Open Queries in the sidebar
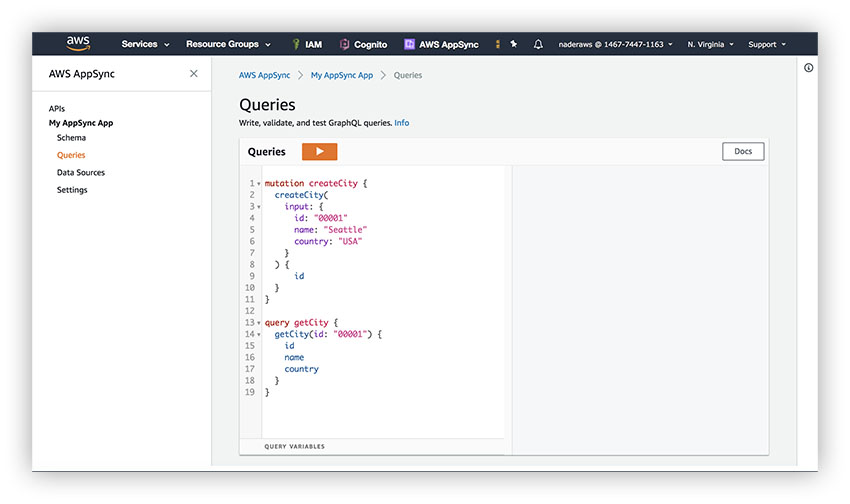The image size is (850, 504). (71, 155)
